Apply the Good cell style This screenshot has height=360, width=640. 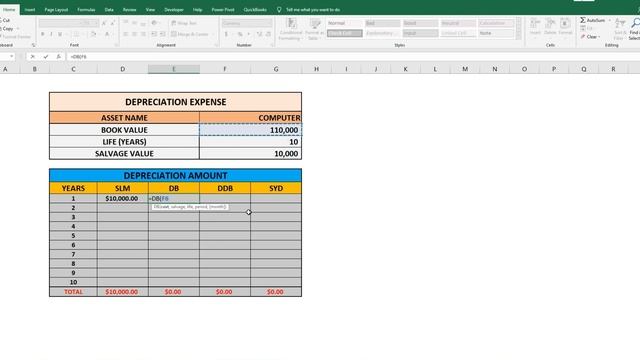coord(420,23)
